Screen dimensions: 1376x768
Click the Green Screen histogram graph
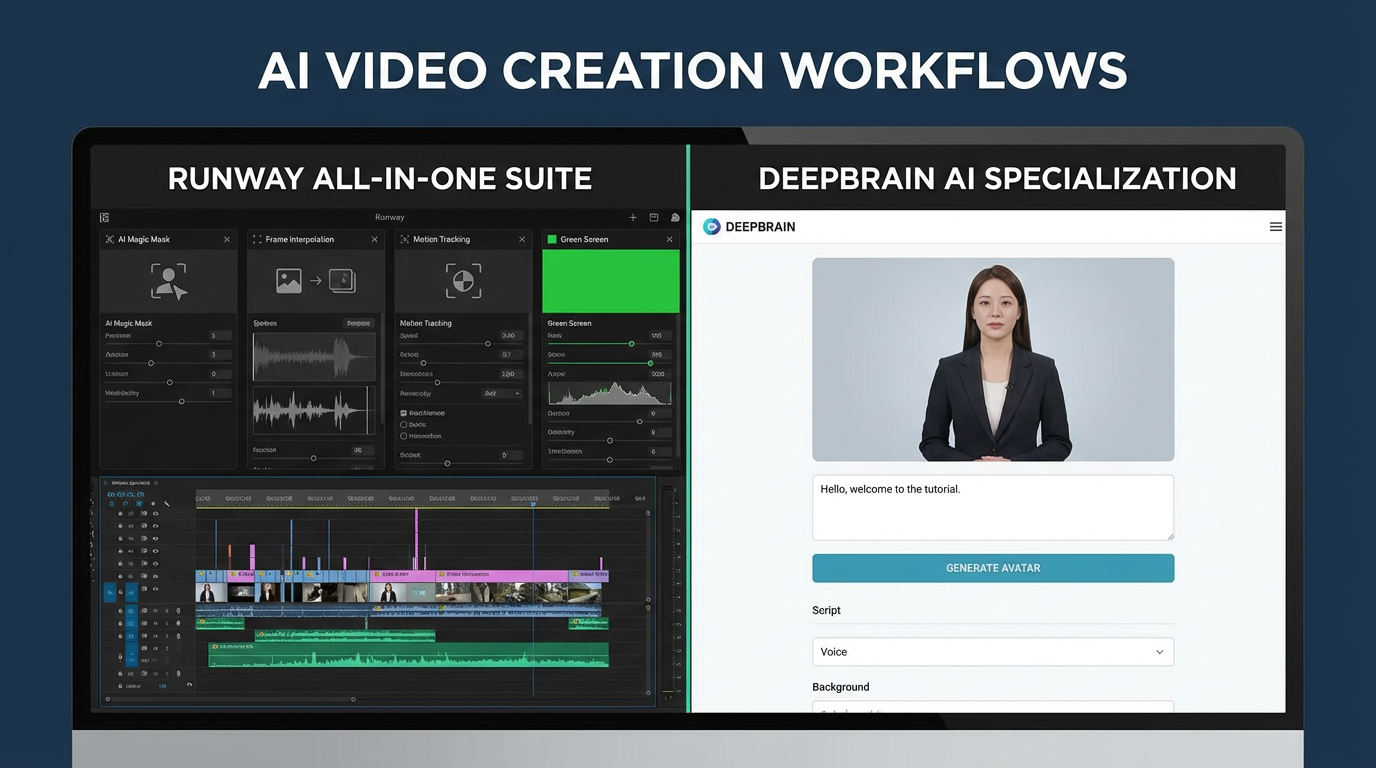[609, 392]
